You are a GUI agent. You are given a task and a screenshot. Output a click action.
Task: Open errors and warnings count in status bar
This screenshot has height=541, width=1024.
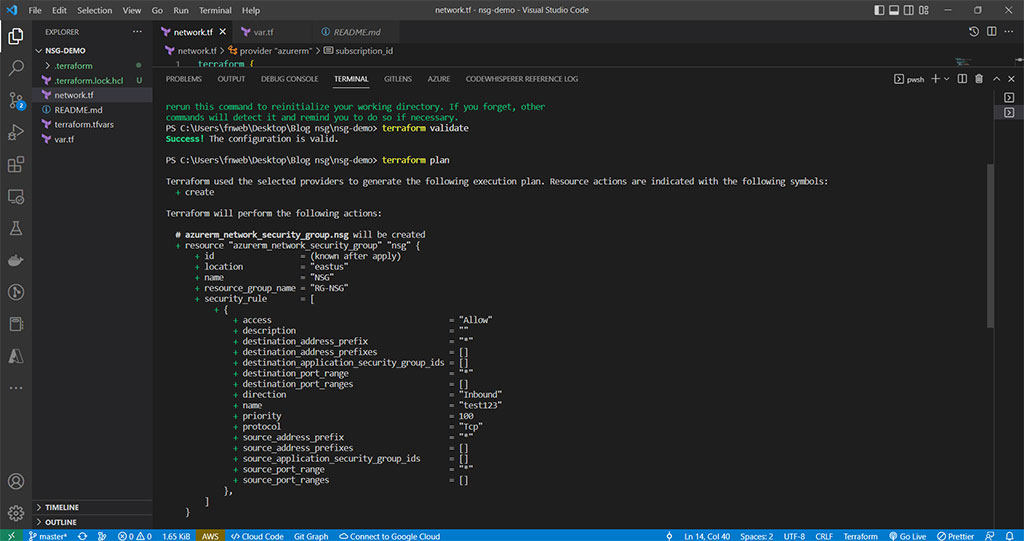(135, 536)
